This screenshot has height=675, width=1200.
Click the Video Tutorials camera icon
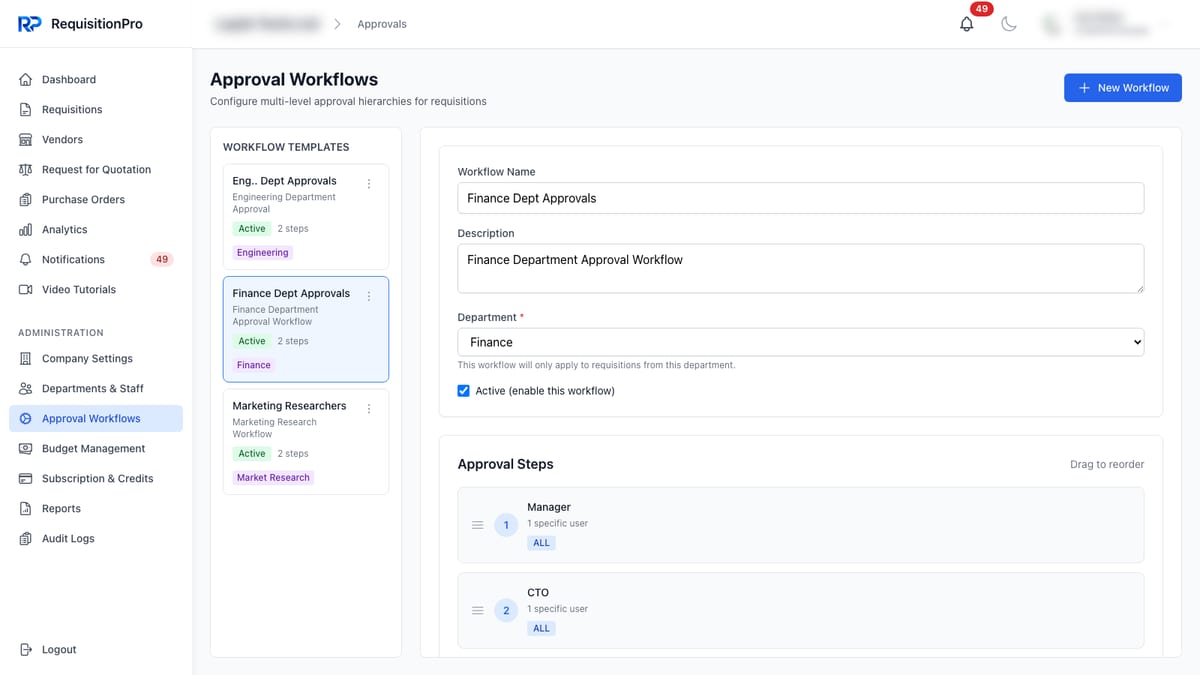26,289
